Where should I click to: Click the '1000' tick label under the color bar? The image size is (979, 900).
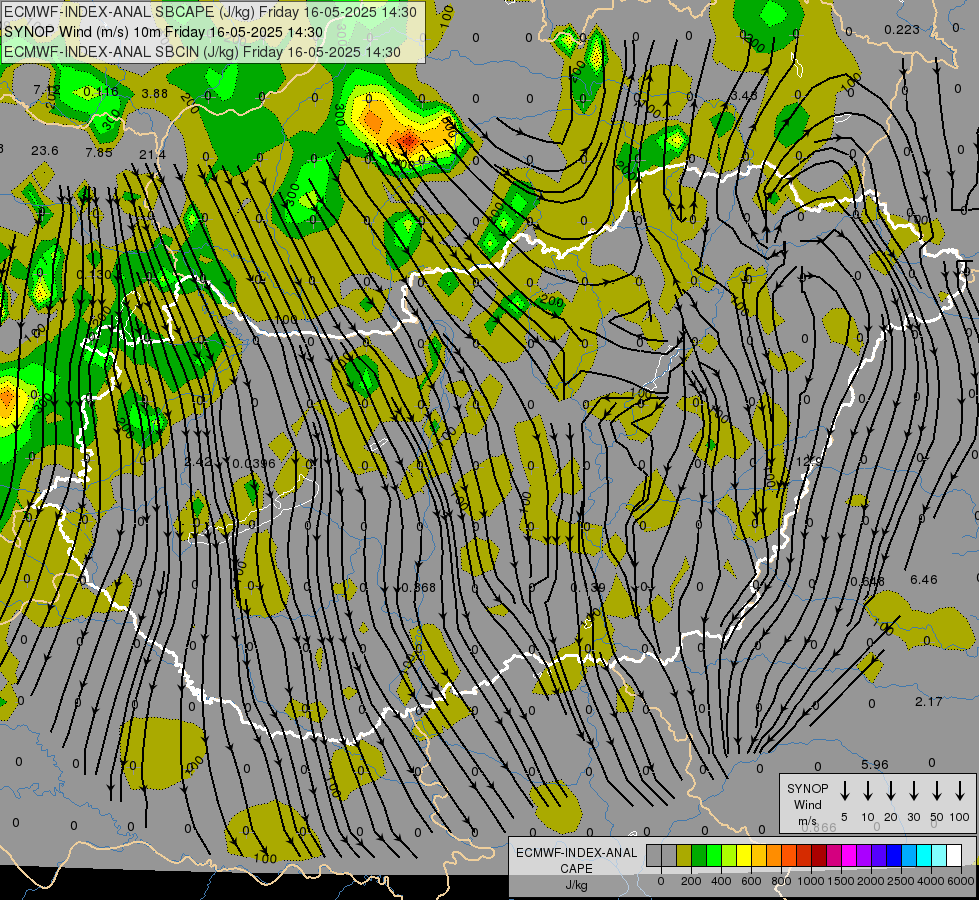click(x=811, y=881)
